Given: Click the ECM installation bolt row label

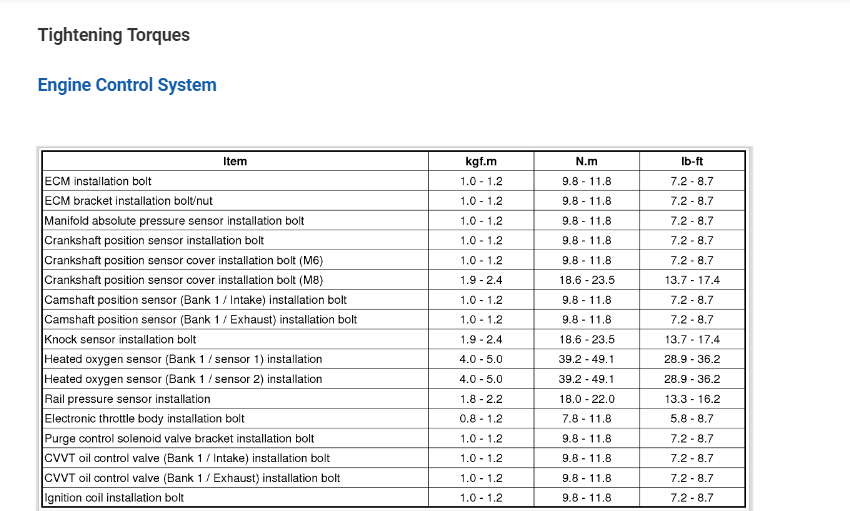Looking at the screenshot, I should point(99,182).
